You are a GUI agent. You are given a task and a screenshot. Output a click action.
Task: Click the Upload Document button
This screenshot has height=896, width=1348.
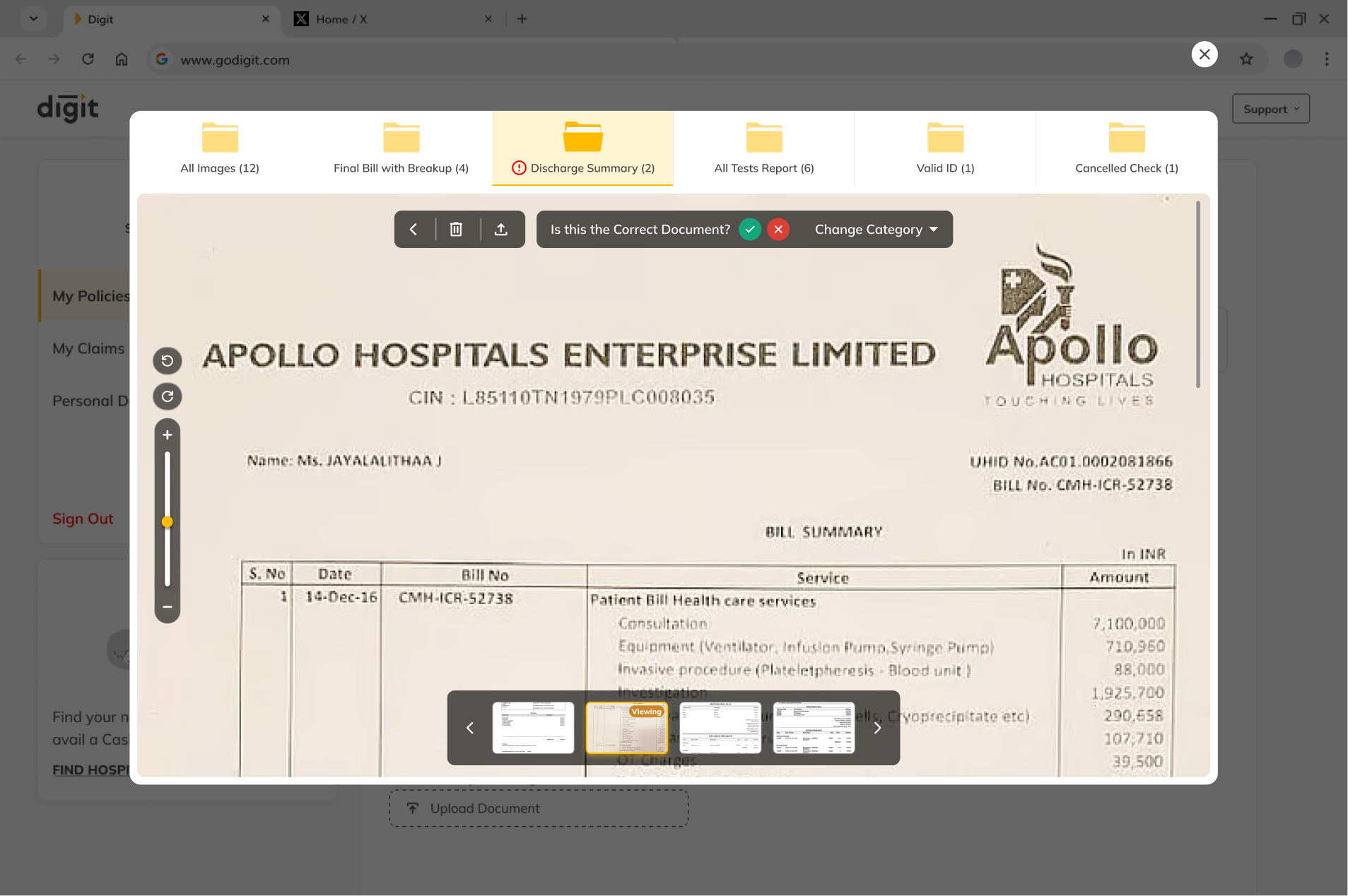[539, 808]
